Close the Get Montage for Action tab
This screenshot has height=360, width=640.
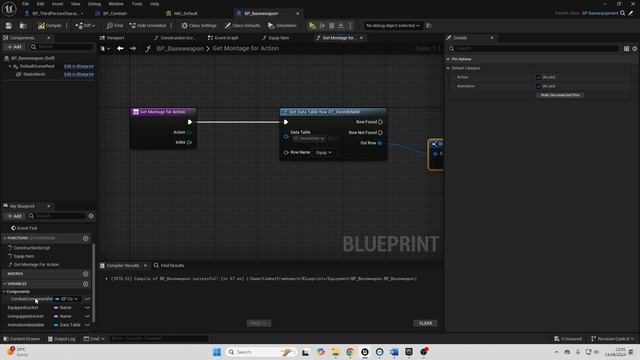361,38
